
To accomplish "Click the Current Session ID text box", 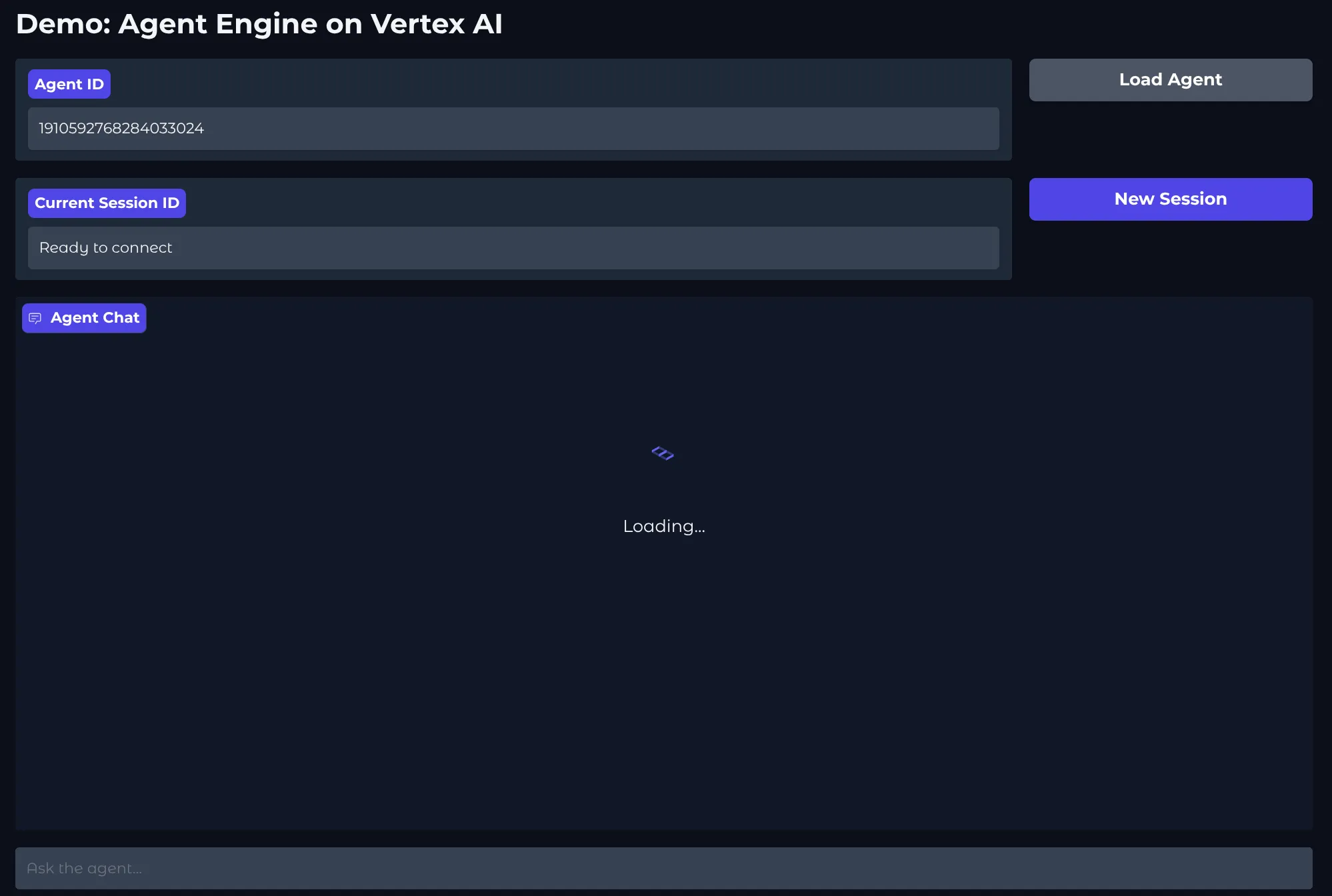I will click(513, 248).
